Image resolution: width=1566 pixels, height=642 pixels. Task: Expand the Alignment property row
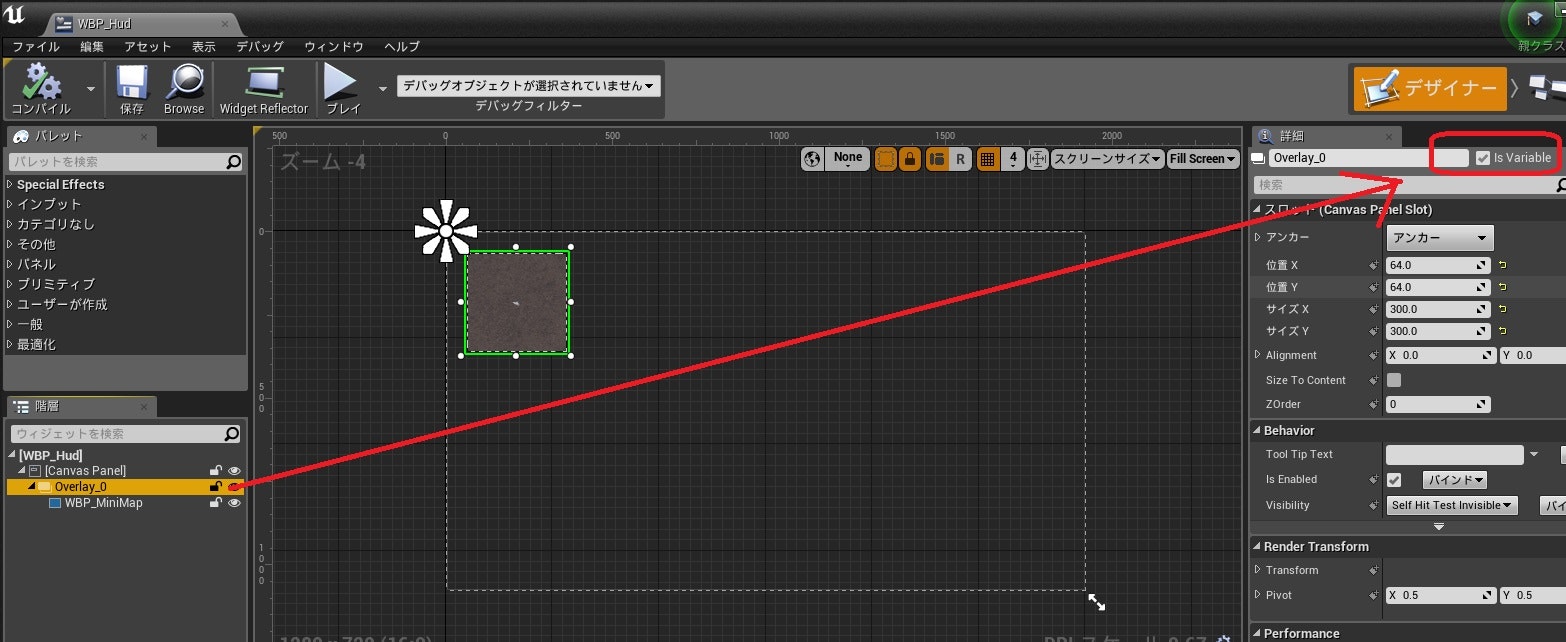pyautogui.click(x=1258, y=355)
